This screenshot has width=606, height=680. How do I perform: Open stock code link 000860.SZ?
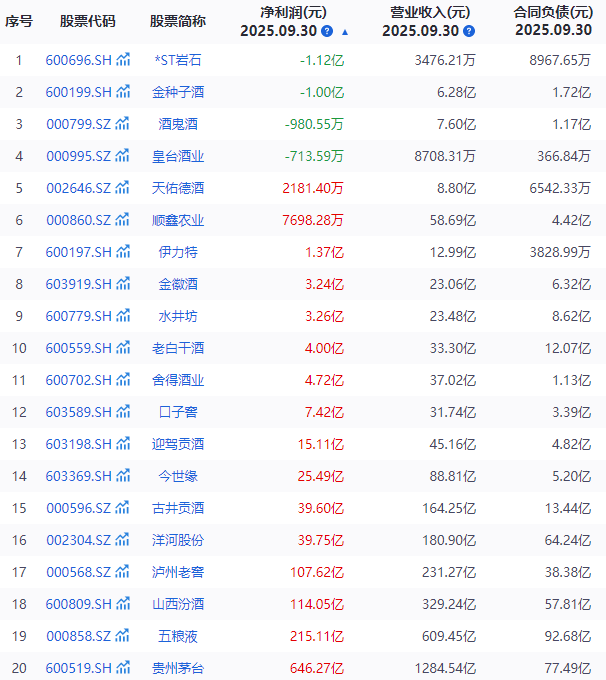(79, 220)
